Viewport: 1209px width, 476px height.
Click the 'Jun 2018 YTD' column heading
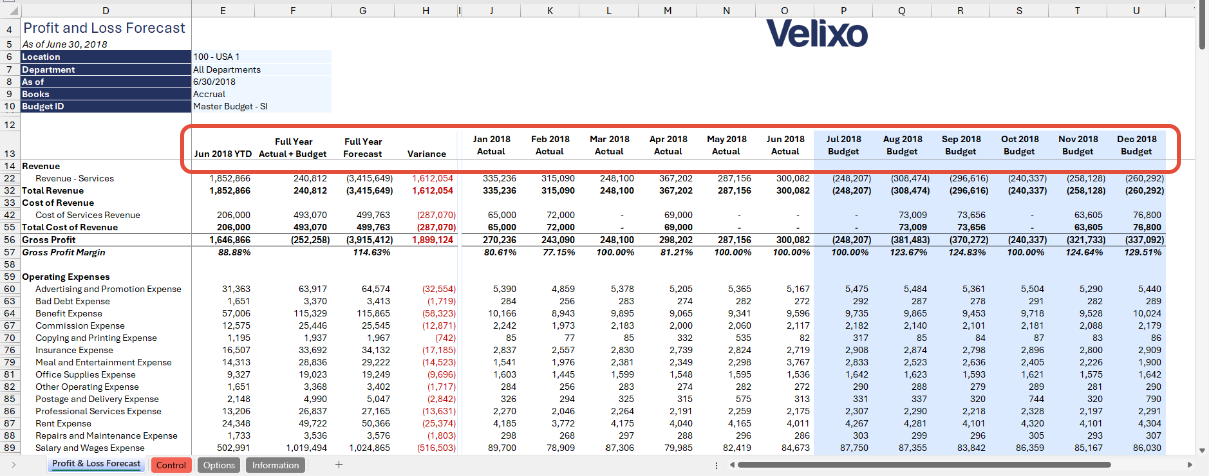222,153
